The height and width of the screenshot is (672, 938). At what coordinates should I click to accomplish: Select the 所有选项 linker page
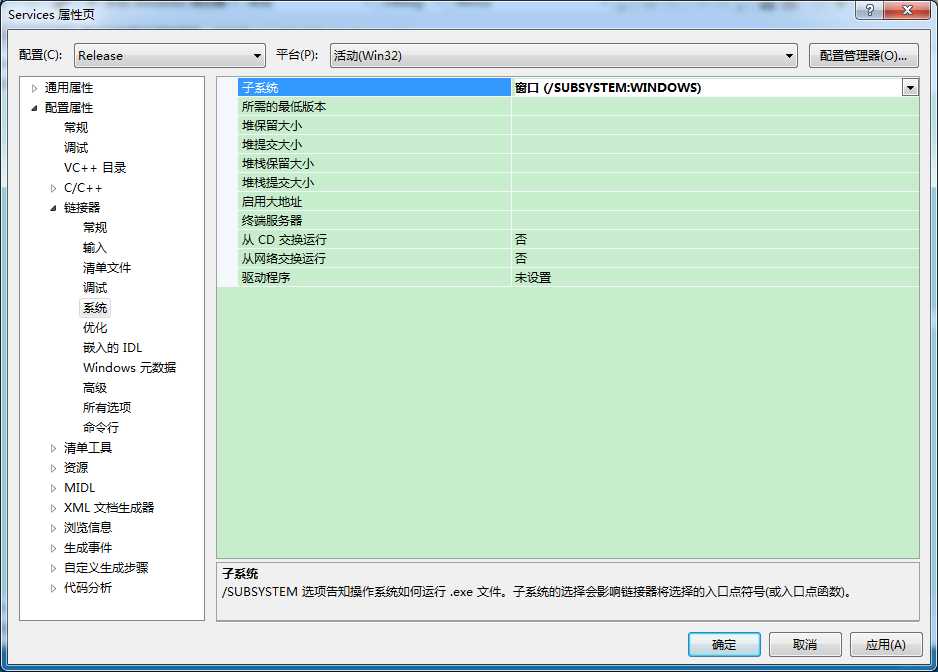(x=107, y=408)
